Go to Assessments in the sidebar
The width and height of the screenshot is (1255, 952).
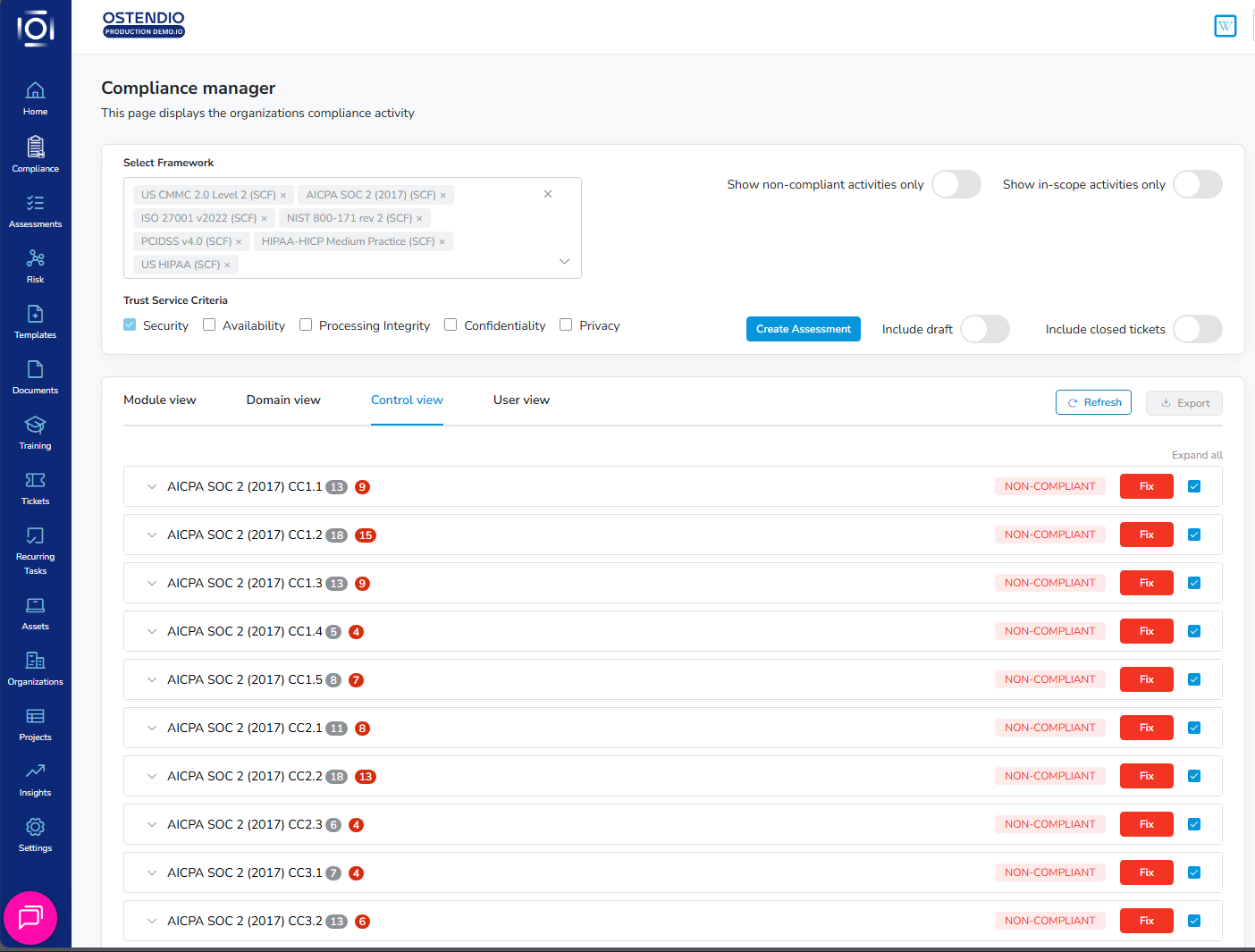coord(35,204)
